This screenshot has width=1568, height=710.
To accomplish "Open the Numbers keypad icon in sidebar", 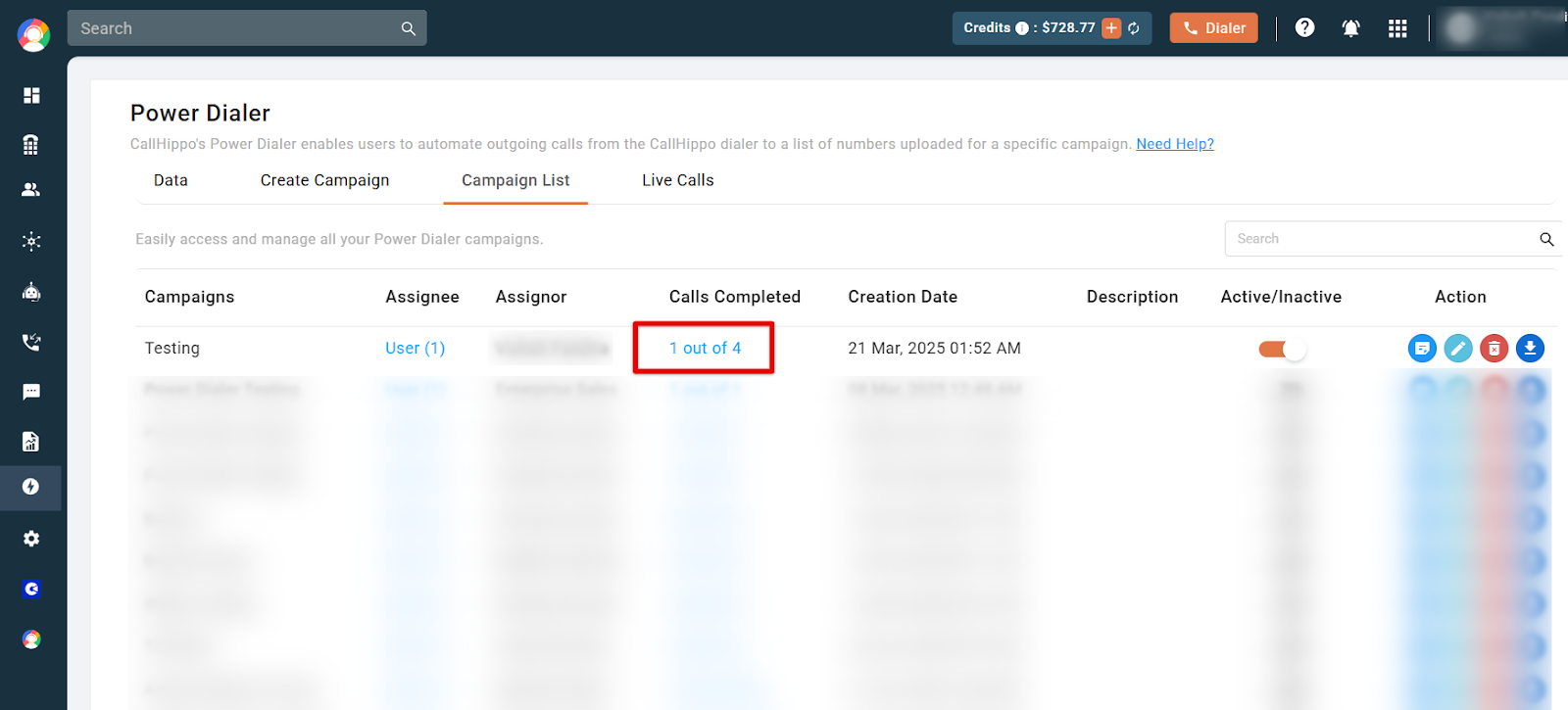I will (31, 144).
